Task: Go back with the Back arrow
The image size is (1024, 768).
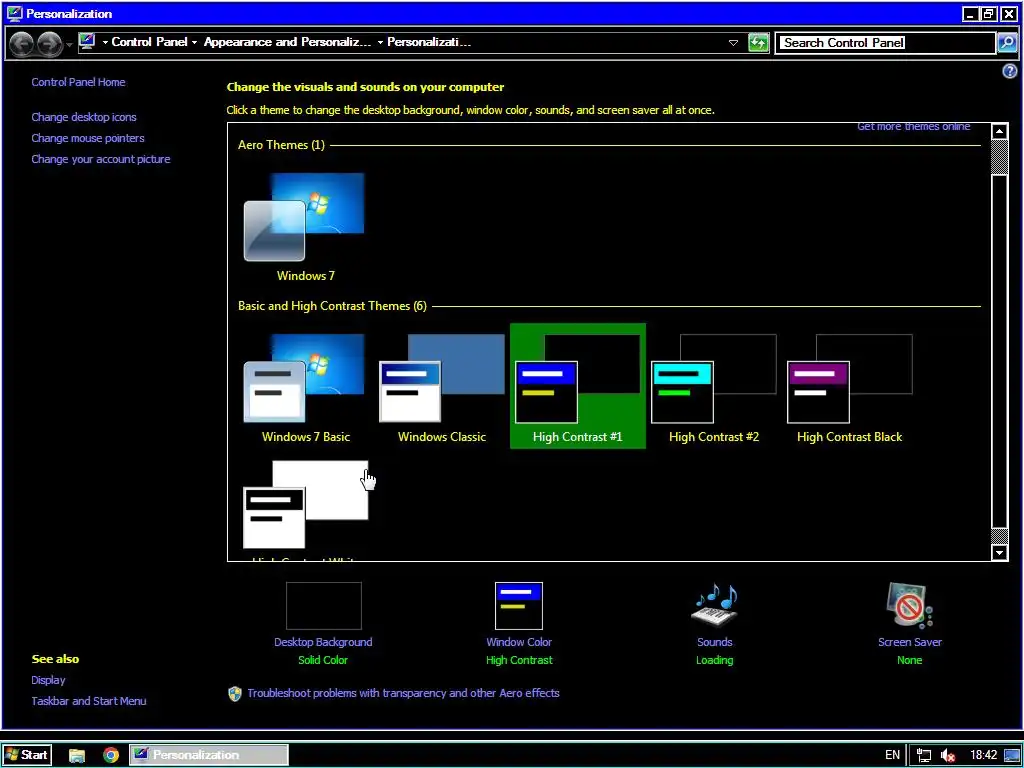Action: click(22, 43)
